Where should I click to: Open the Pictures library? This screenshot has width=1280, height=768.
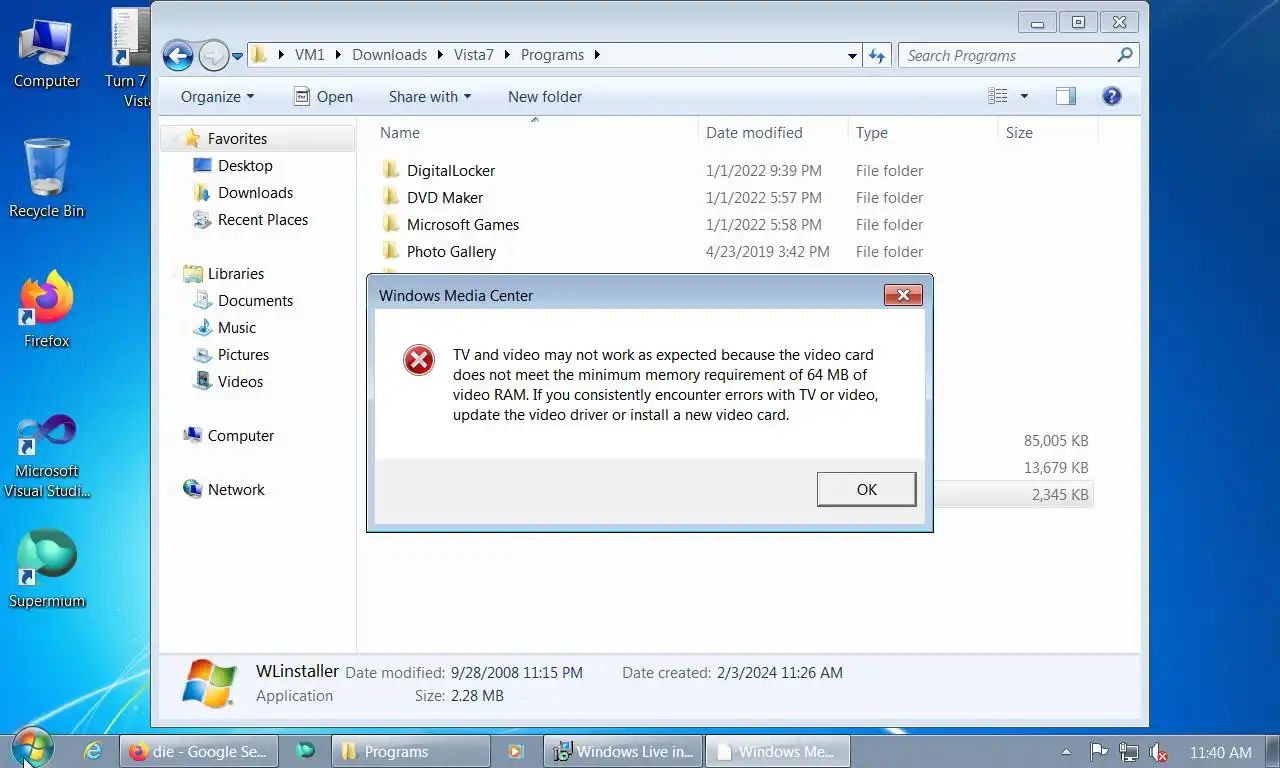[x=243, y=355]
